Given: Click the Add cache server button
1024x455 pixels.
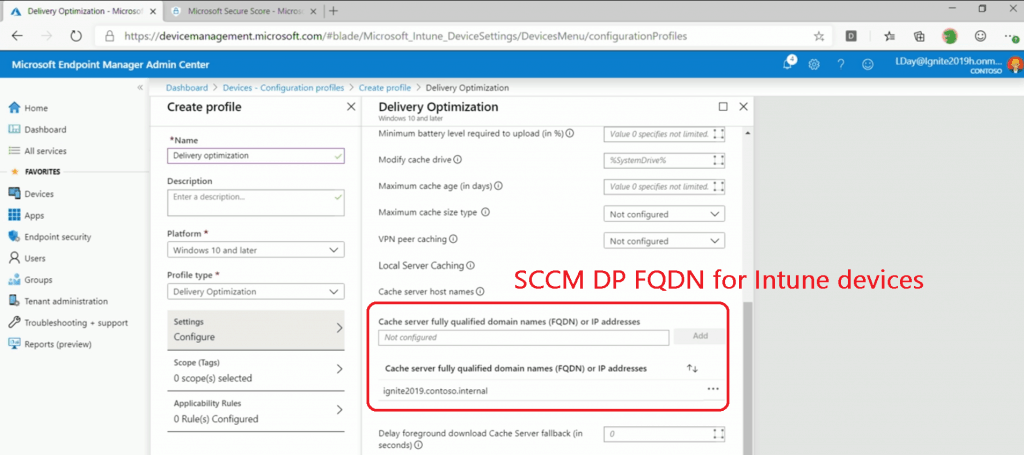Looking at the screenshot, I should pyautogui.click(x=699, y=336).
